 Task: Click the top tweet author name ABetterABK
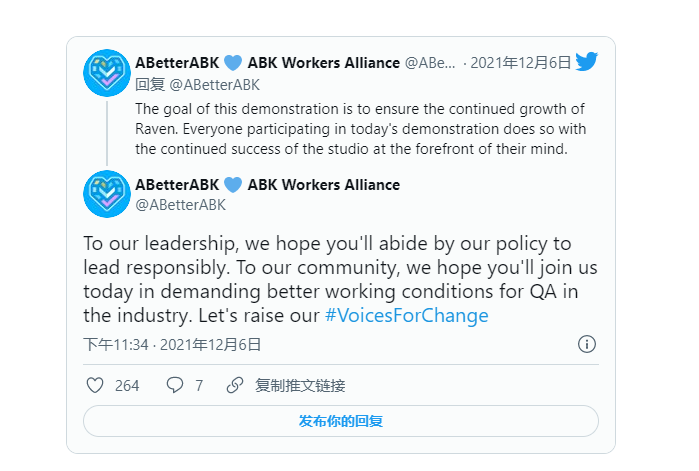point(177,63)
